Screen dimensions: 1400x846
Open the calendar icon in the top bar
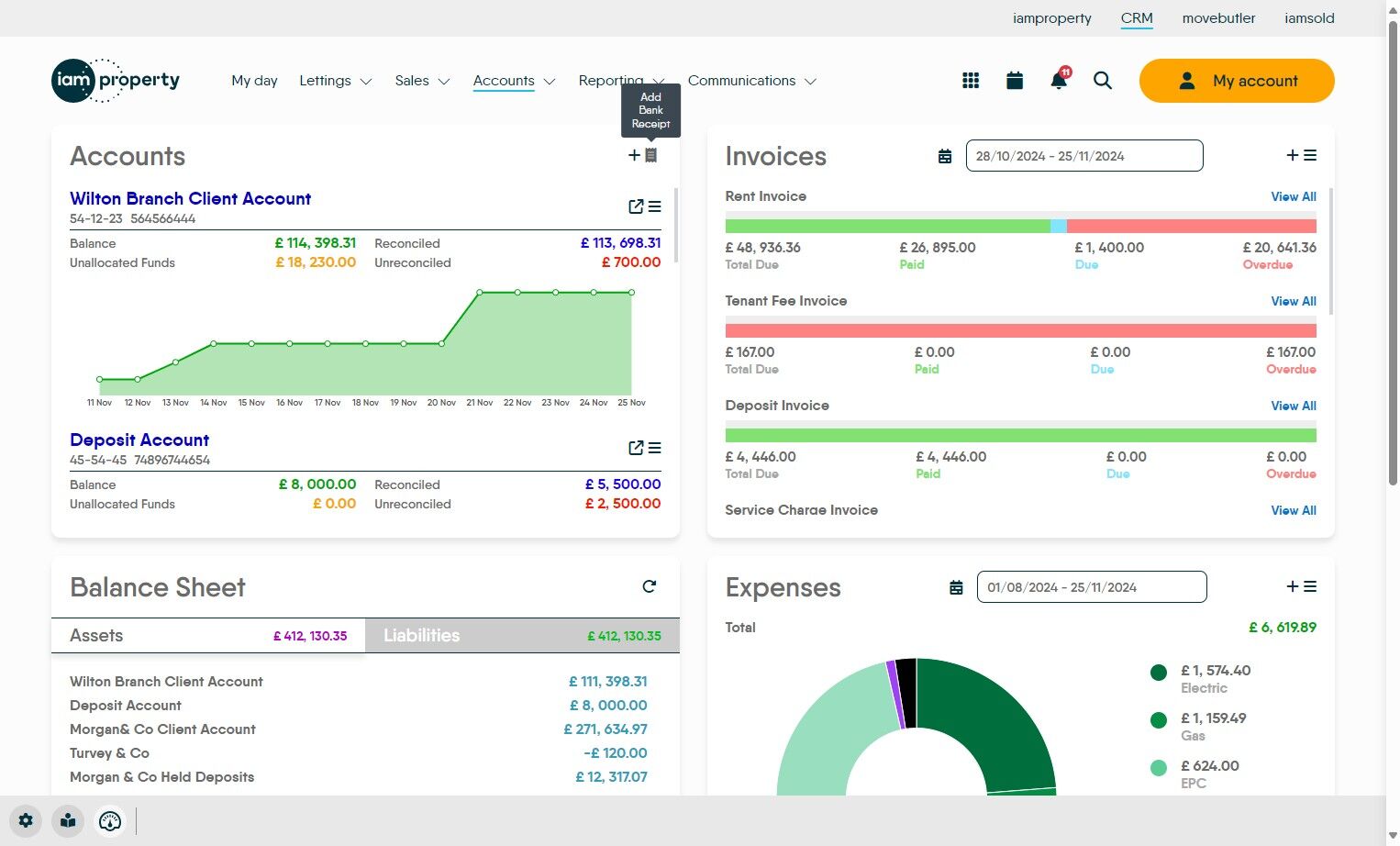coord(1014,81)
